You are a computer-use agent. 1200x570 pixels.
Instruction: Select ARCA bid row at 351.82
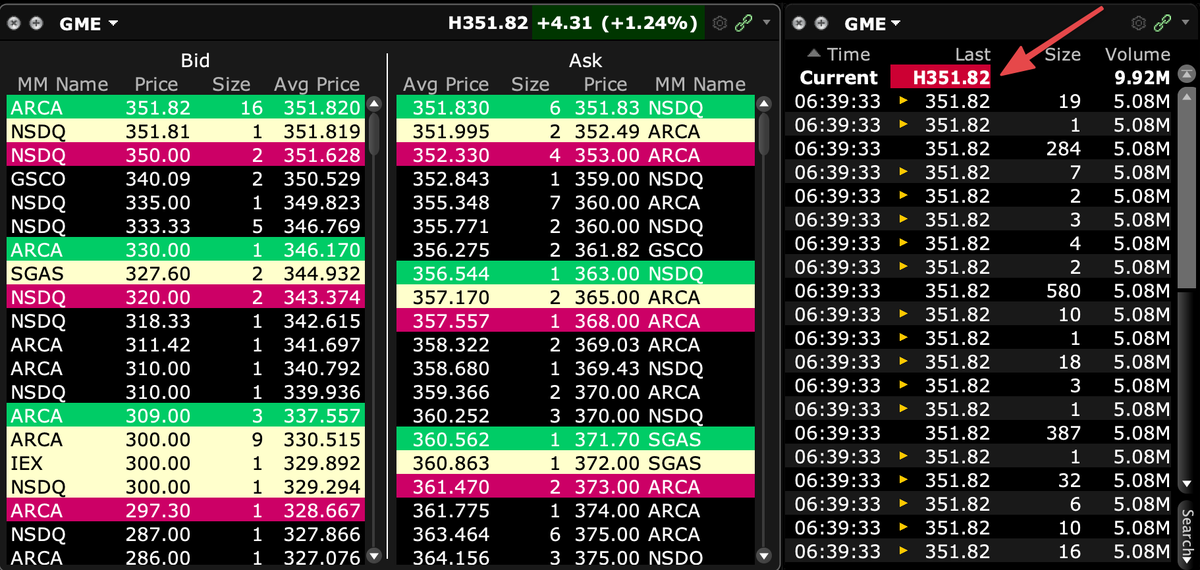(x=186, y=108)
